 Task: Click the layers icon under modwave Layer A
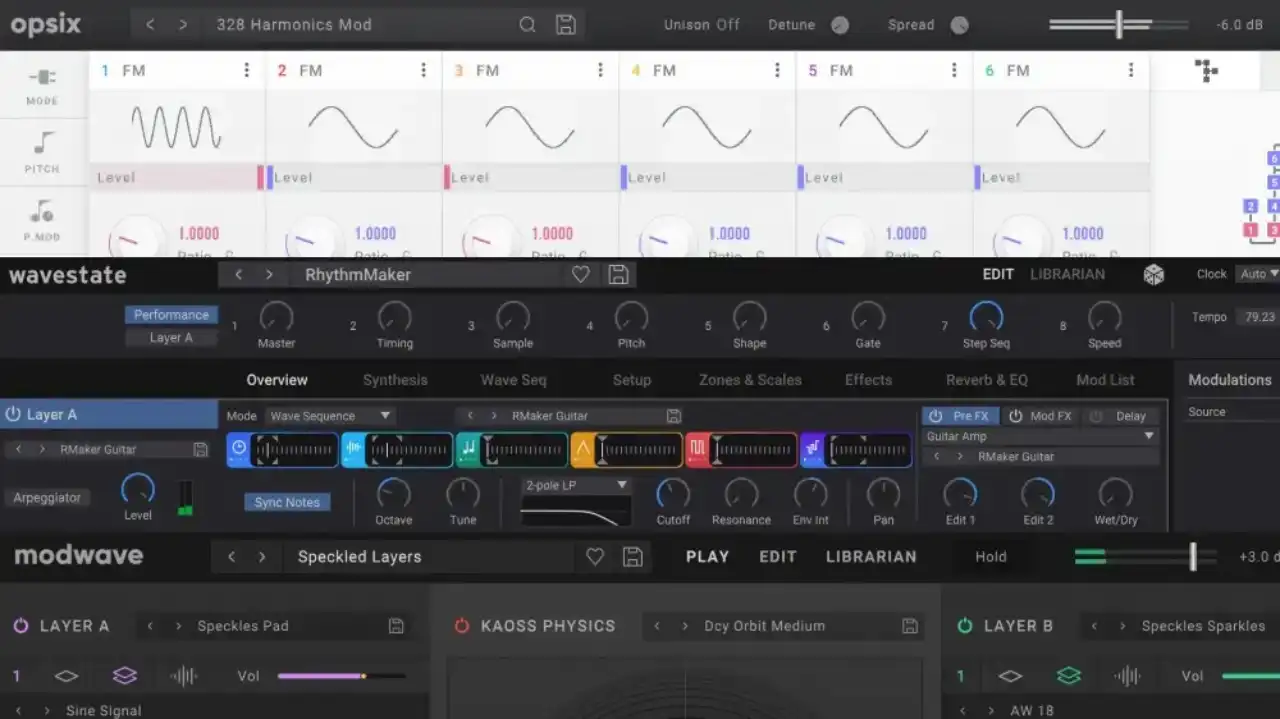click(x=124, y=675)
